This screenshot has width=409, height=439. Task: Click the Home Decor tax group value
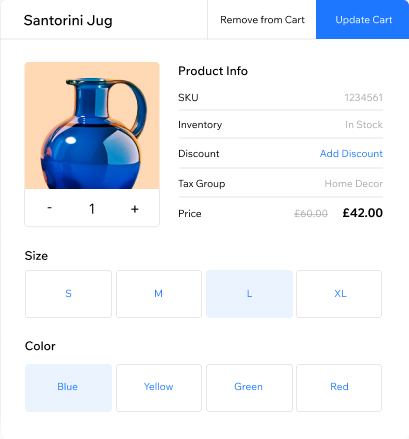point(353,184)
